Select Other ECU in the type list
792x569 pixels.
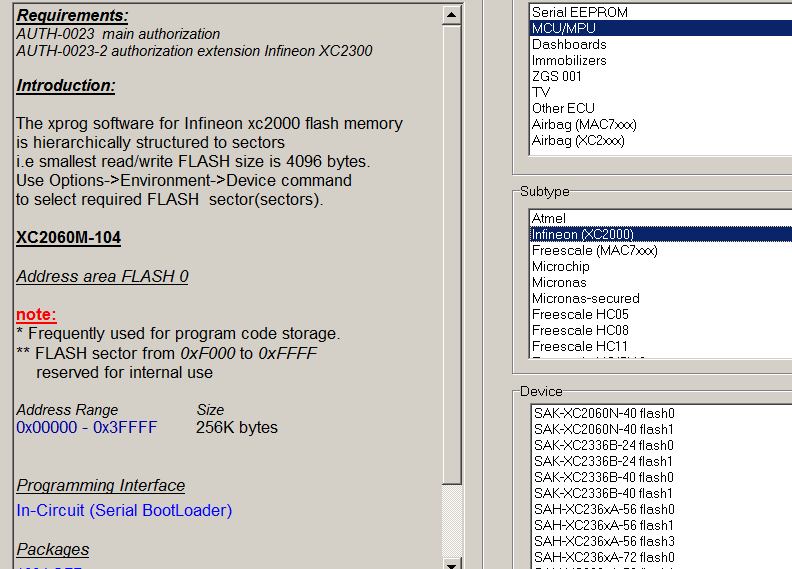661,109
